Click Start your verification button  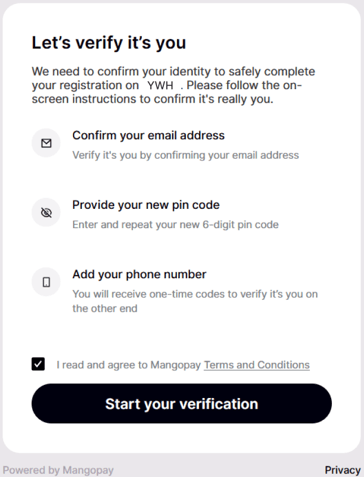182,403
